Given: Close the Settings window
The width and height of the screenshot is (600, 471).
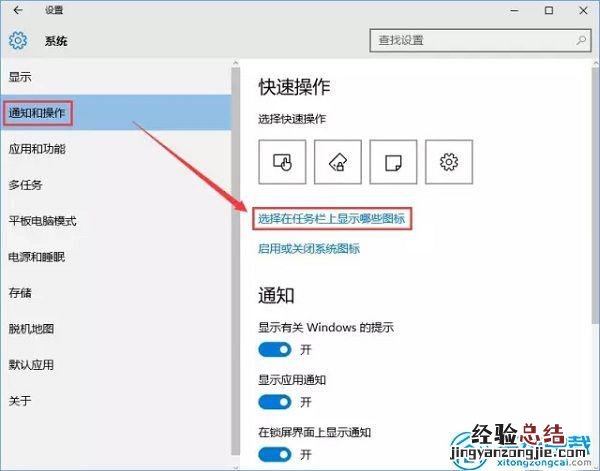Looking at the screenshot, I should pyautogui.click(x=583, y=10).
